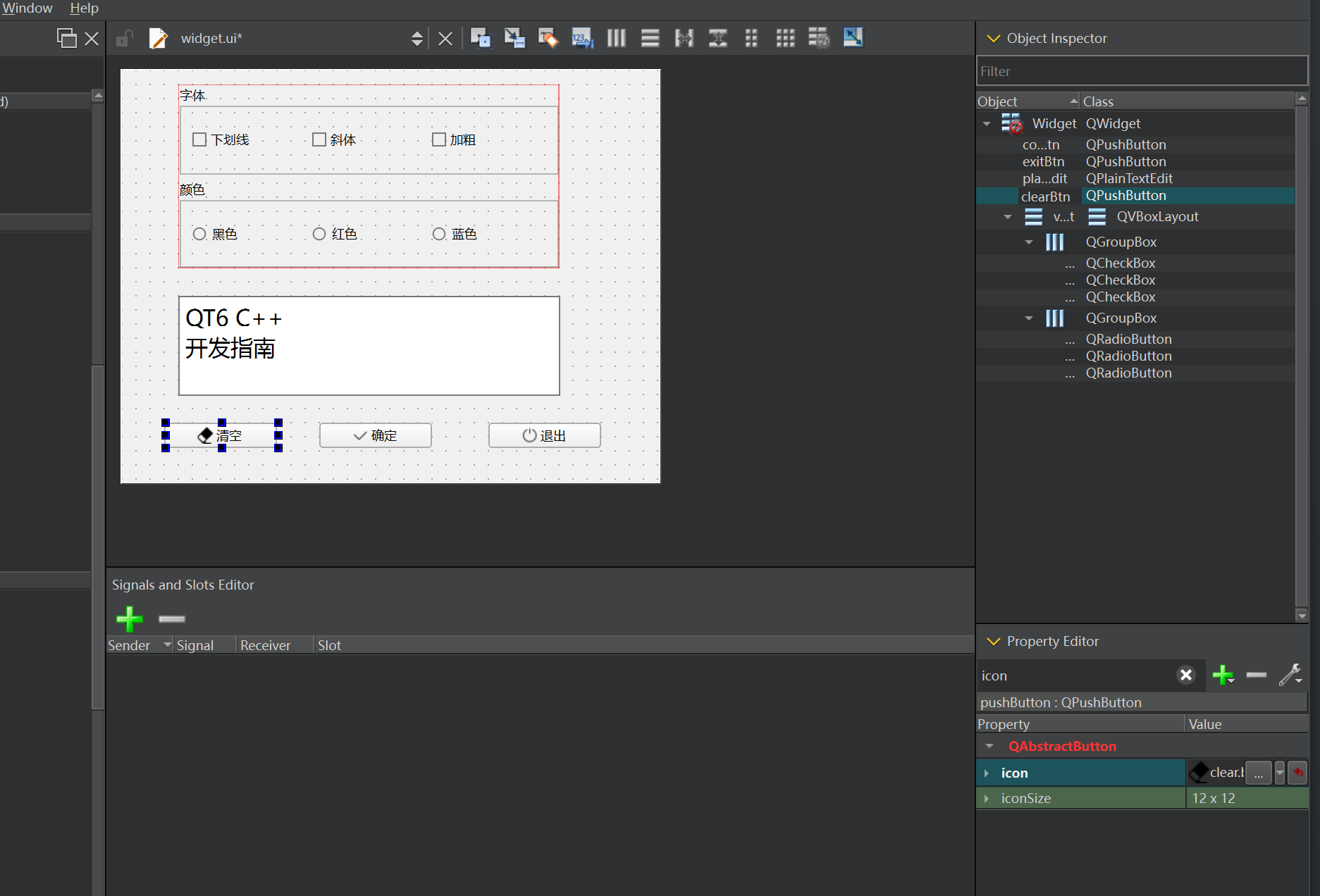
Task: Open the widget.ui document selector dropdown
Action: click(x=417, y=39)
